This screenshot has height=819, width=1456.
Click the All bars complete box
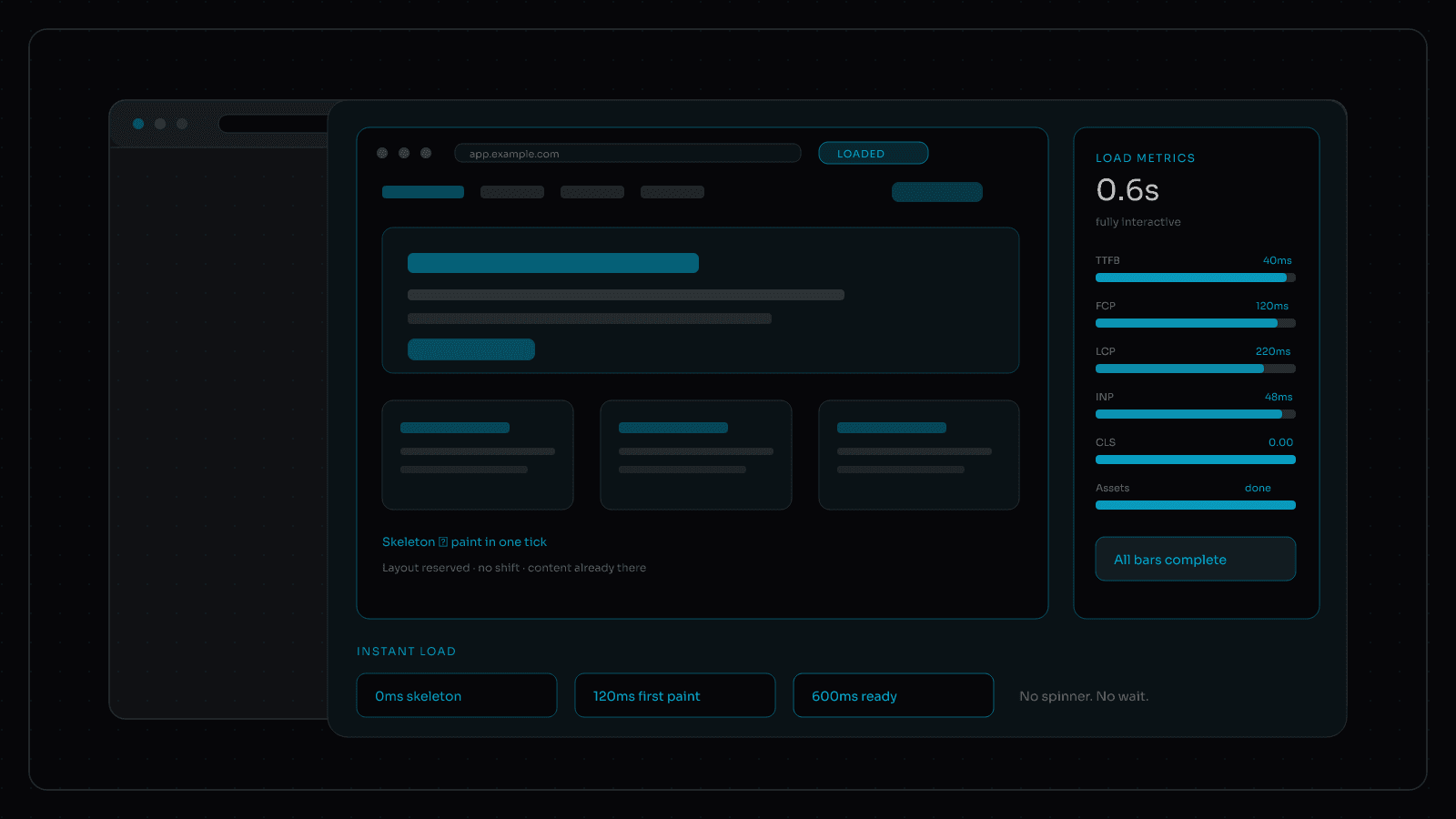point(1196,559)
